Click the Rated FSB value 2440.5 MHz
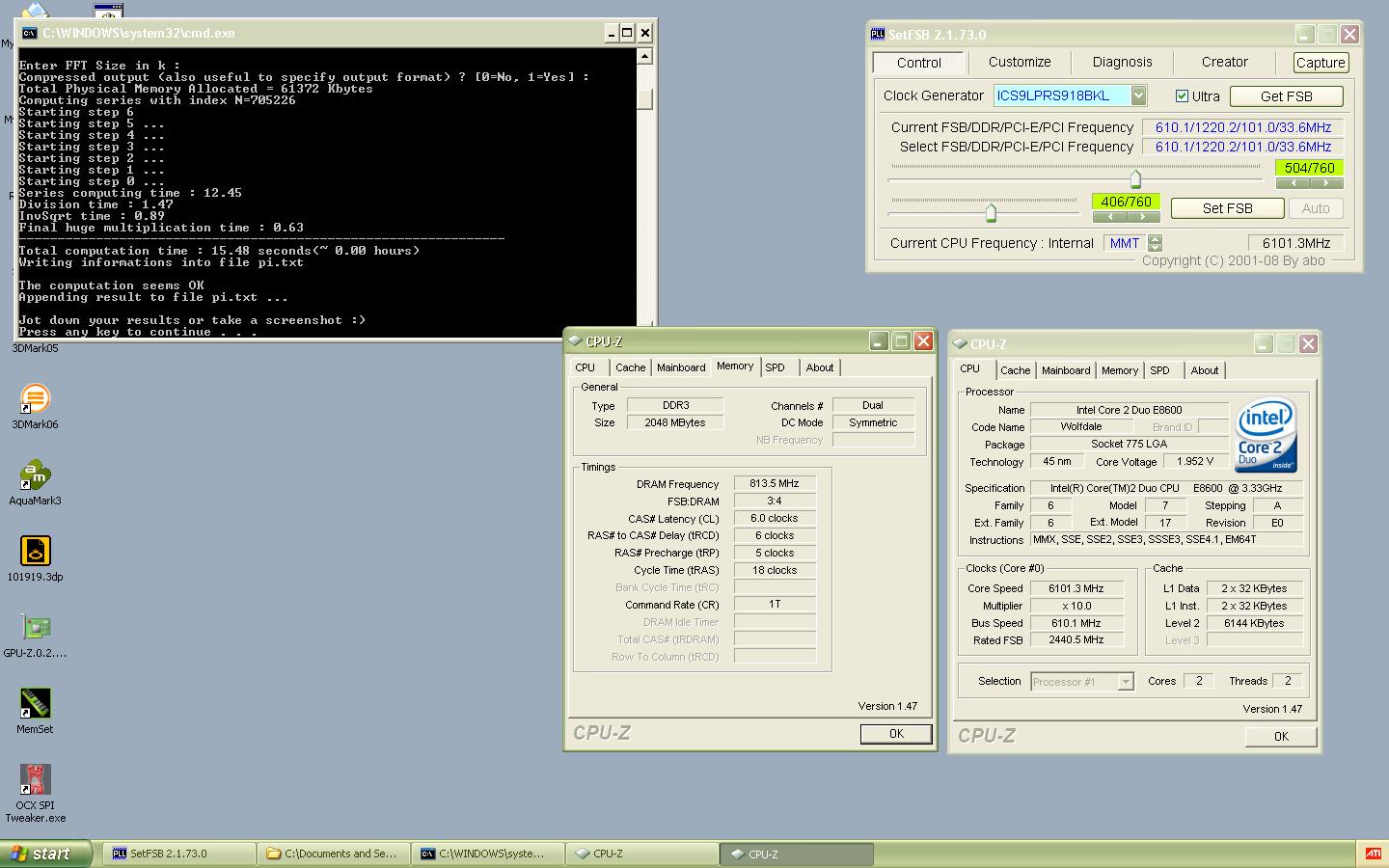Screen dimensions: 1389x868 point(1076,639)
